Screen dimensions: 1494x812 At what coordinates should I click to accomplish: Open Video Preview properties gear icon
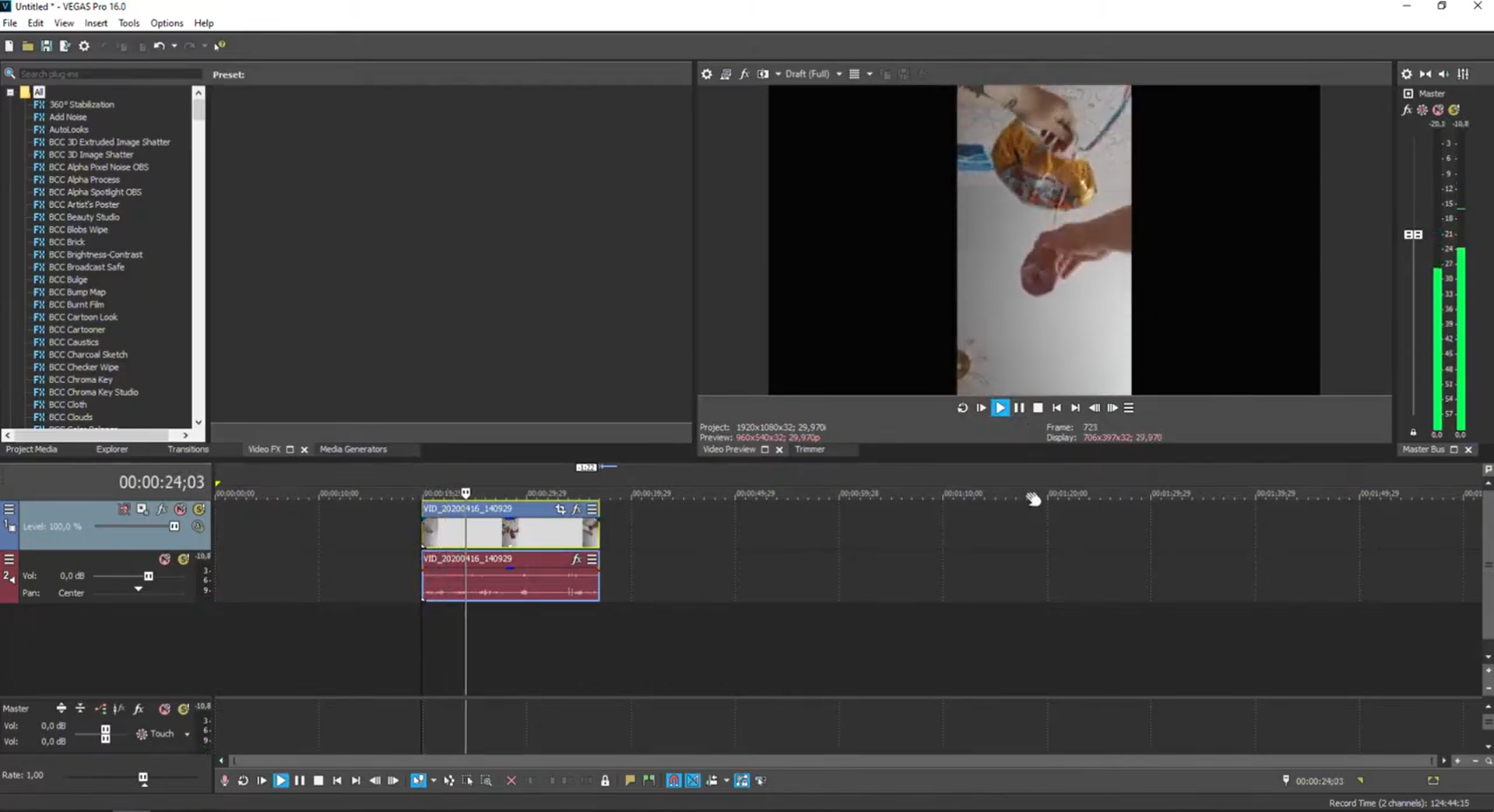coord(706,74)
